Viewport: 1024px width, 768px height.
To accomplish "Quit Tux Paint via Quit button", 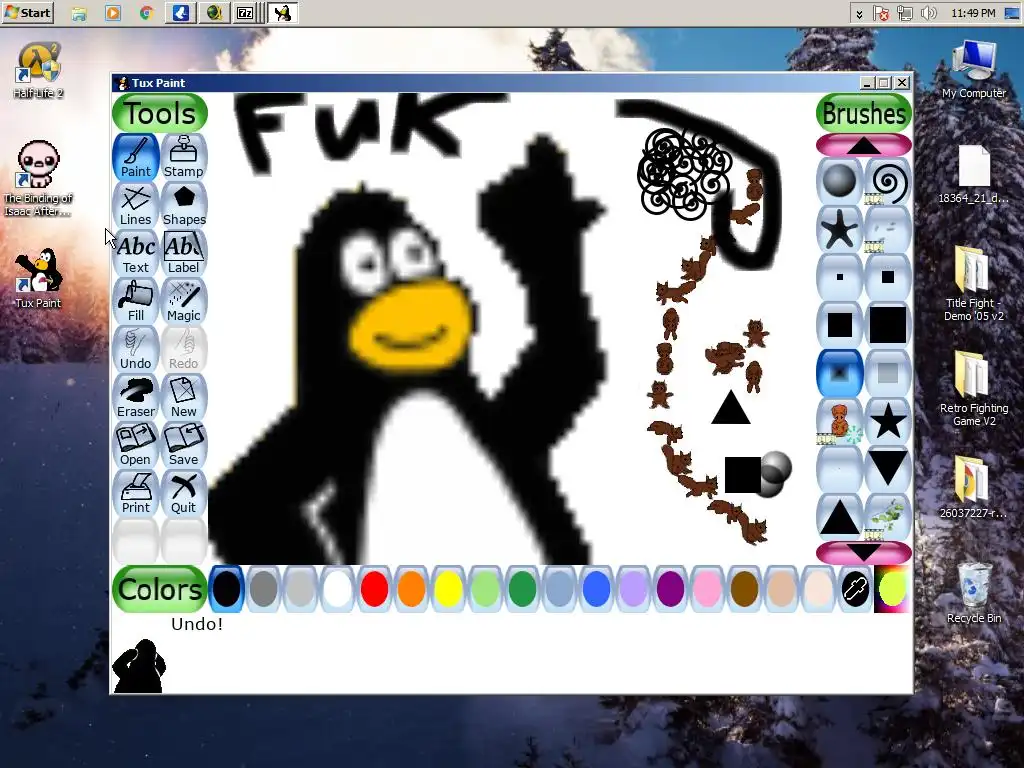I will coord(184,493).
